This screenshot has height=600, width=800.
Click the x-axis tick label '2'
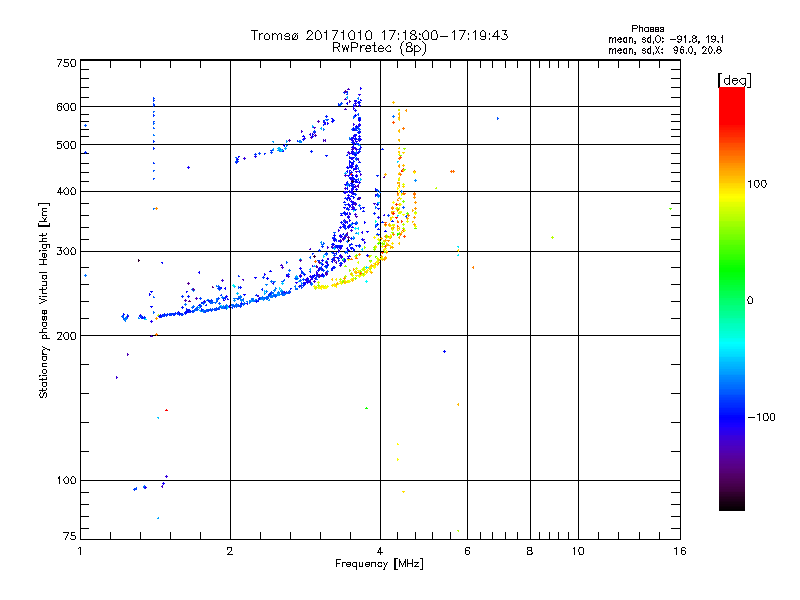230,551
